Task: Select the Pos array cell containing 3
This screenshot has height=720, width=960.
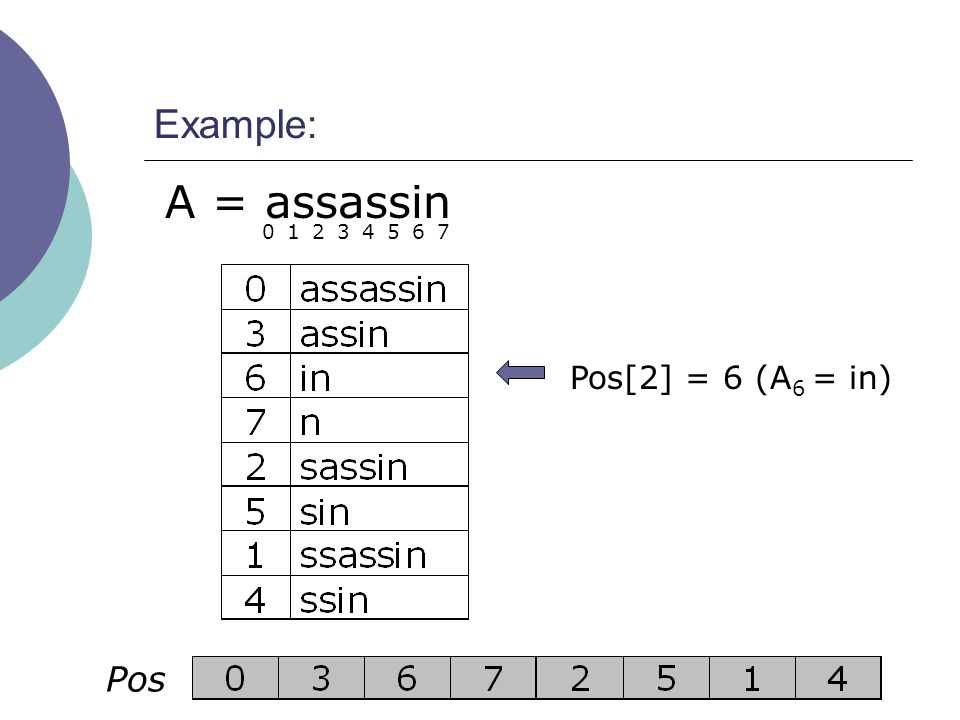Action: click(321, 678)
